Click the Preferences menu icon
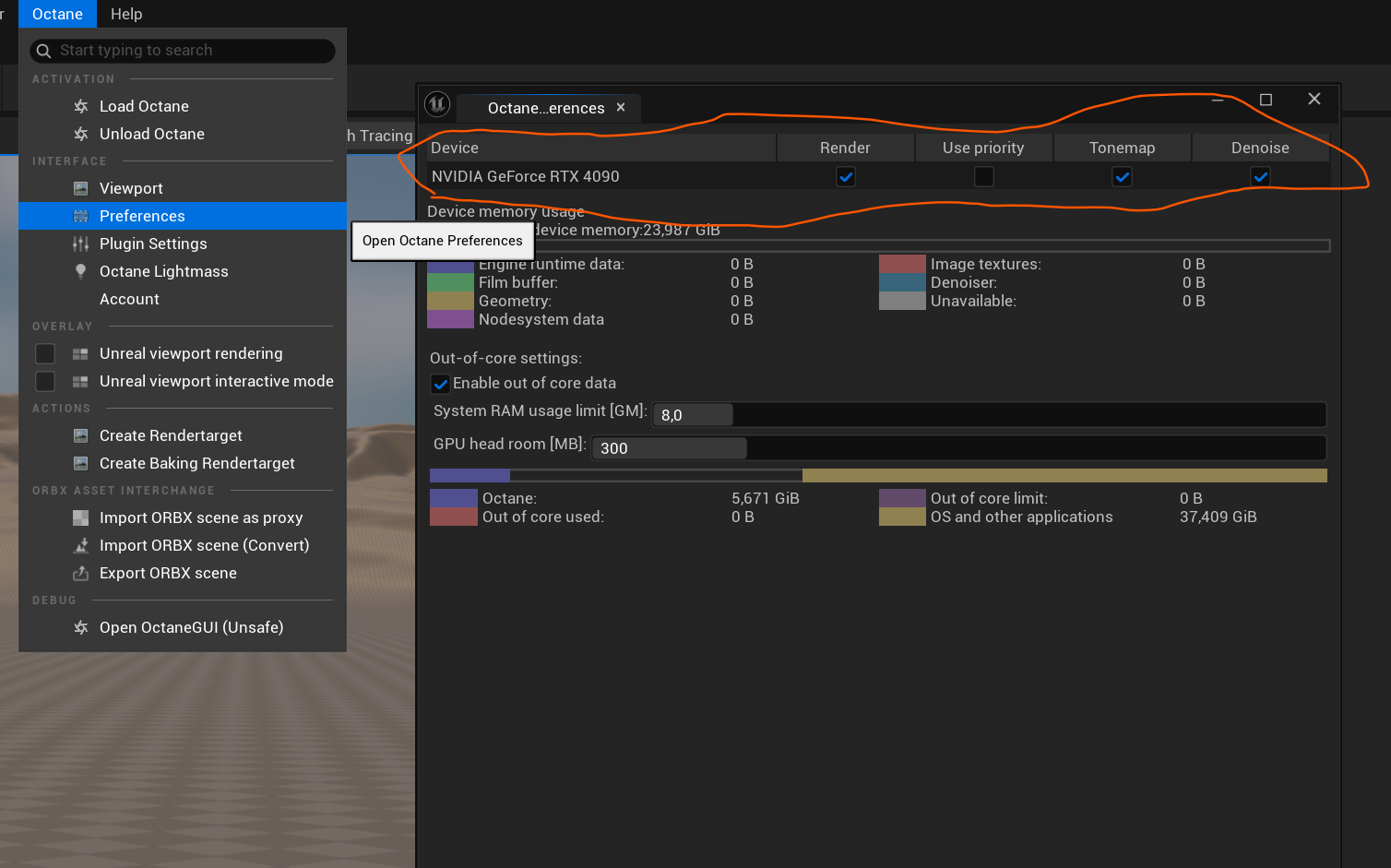1391x868 pixels. coord(81,216)
